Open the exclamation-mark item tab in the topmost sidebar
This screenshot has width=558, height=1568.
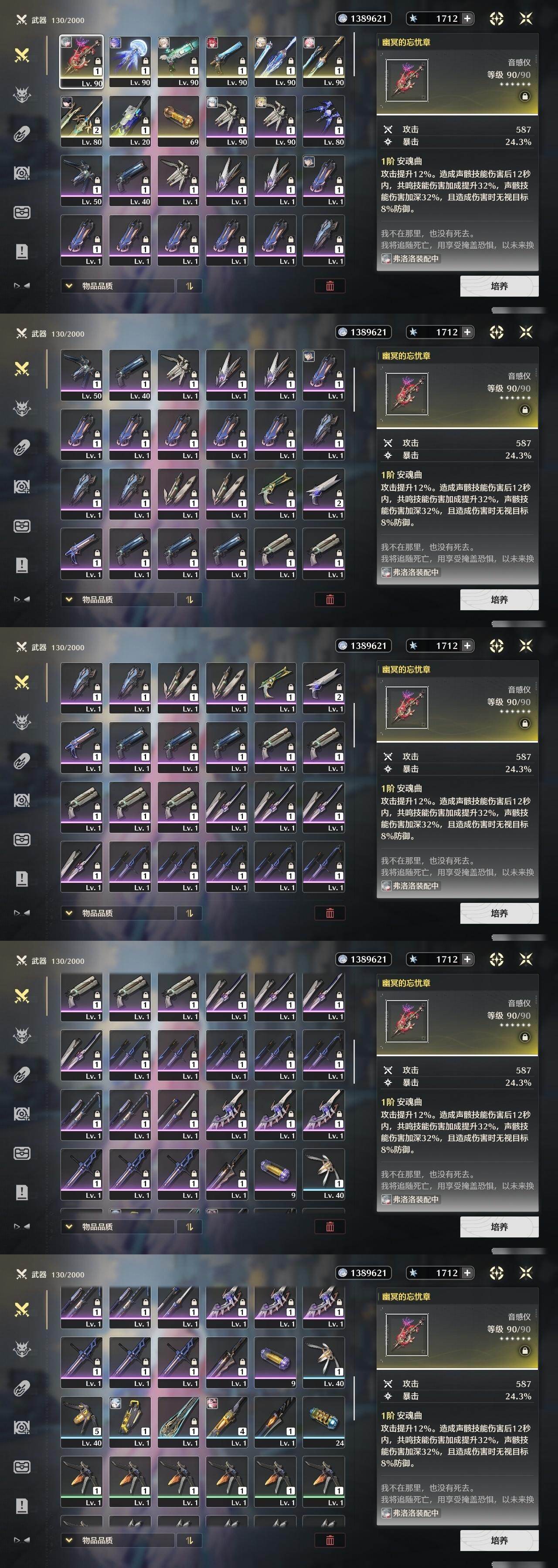click(x=22, y=251)
